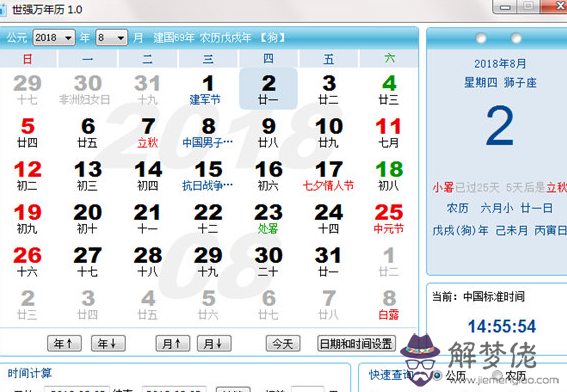
Task: Click the 时间计算 section title
Action: [30, 373]
